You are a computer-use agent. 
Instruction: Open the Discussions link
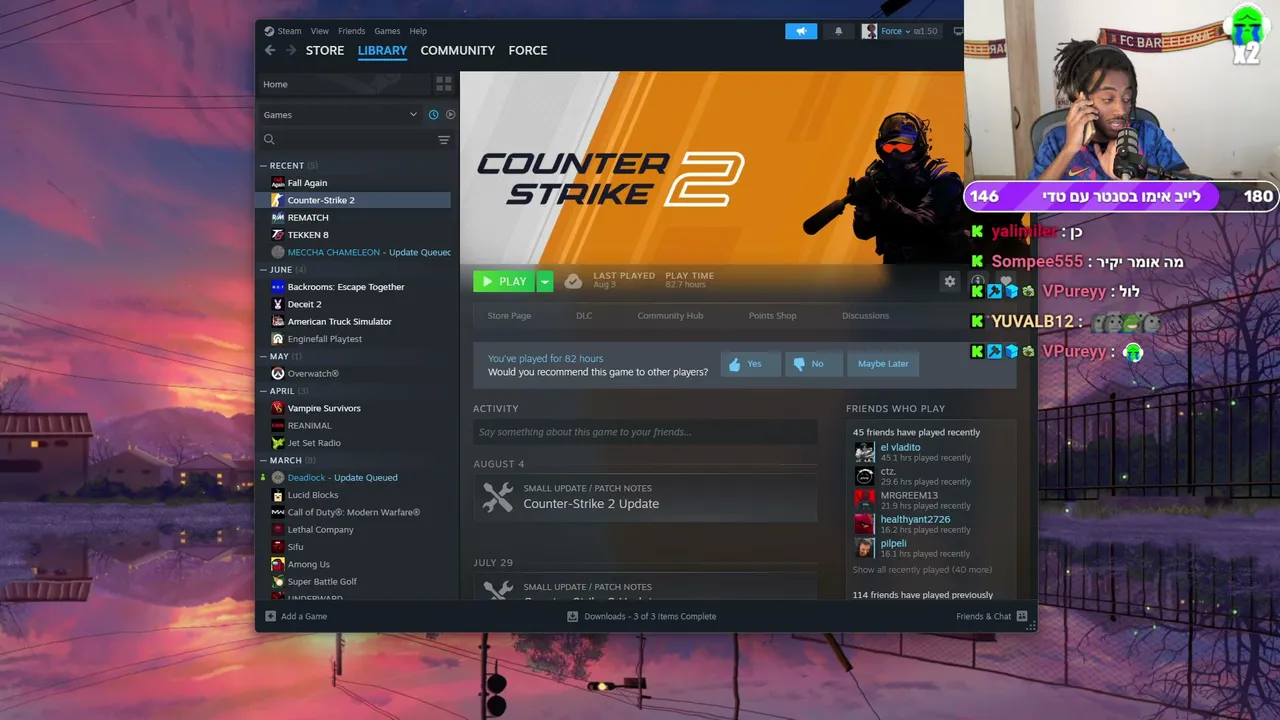pos(865,316)
